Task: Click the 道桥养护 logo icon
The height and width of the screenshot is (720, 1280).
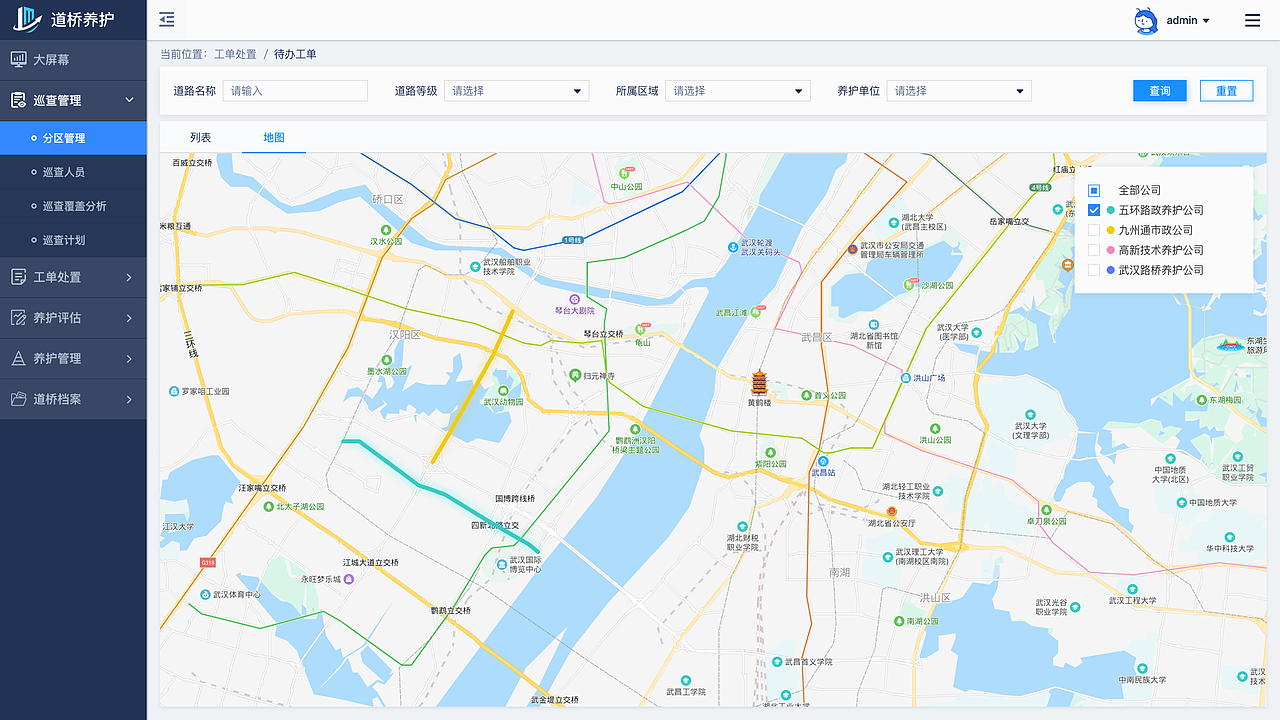Action: point(27,20)
